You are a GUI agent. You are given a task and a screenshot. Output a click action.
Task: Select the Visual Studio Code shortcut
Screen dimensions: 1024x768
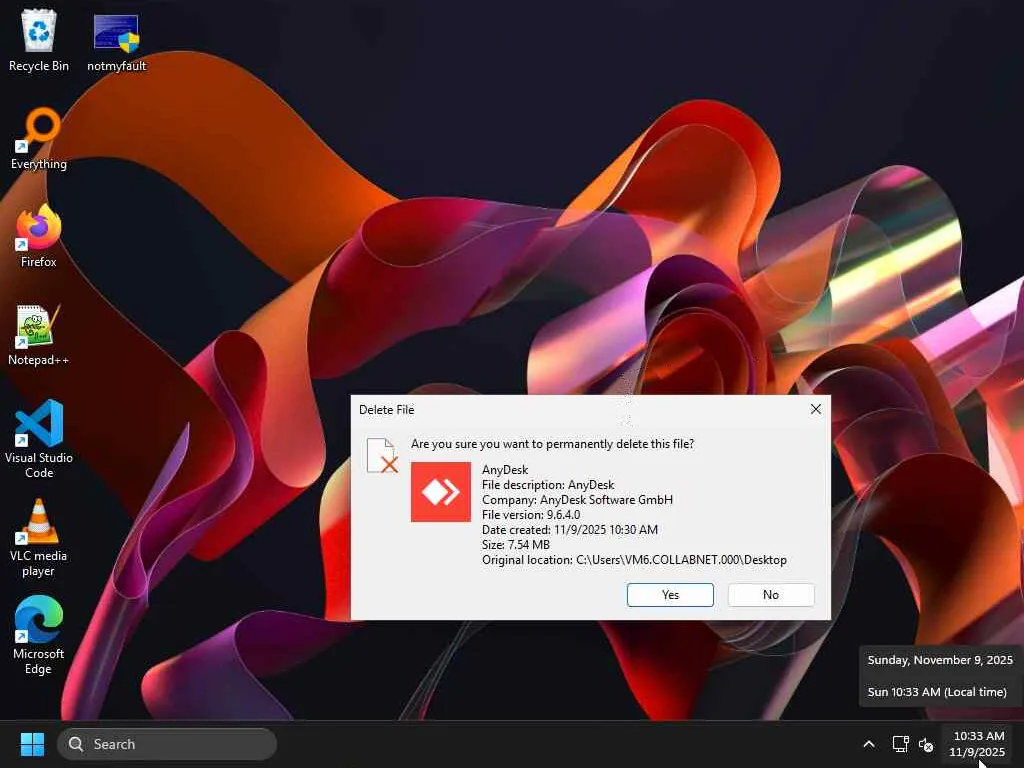tap(39, 439)
